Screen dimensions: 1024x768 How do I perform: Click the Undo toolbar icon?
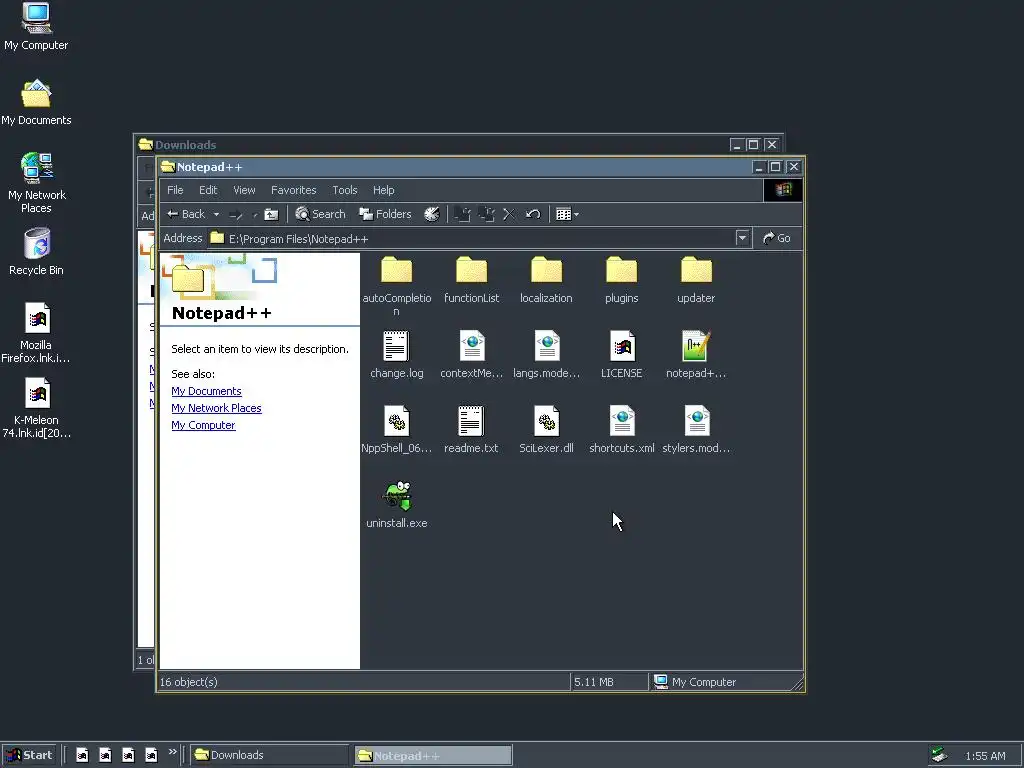click(x=533, y=214)
